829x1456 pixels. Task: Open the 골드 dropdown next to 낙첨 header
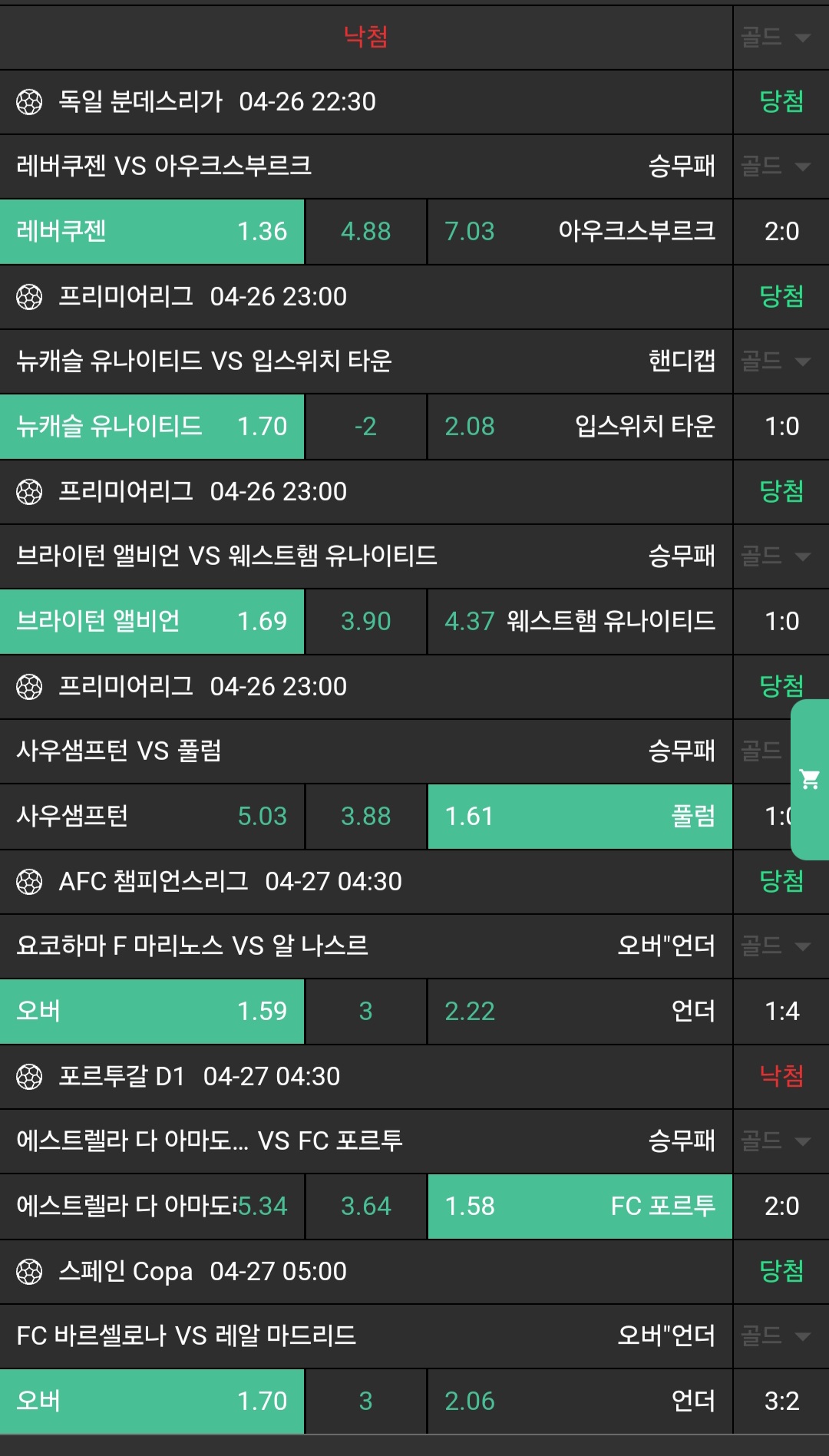[x=776, y=37]
